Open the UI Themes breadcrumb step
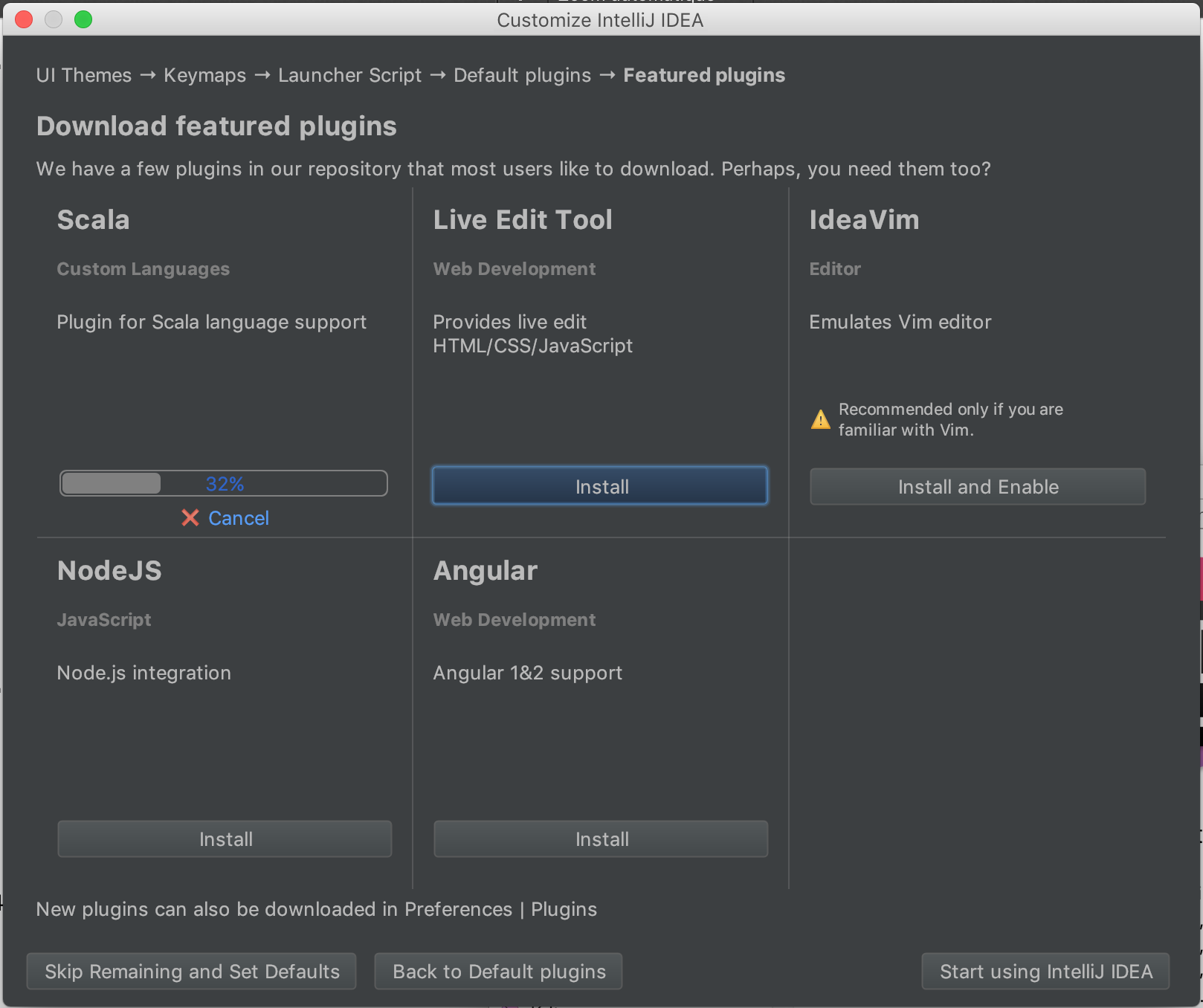This screenshot has height=1008, width=1203. pos(84,75)
